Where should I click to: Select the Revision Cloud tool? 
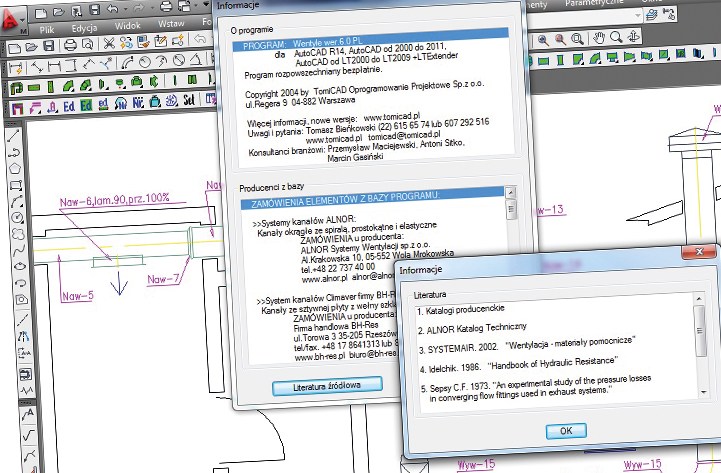18,234
